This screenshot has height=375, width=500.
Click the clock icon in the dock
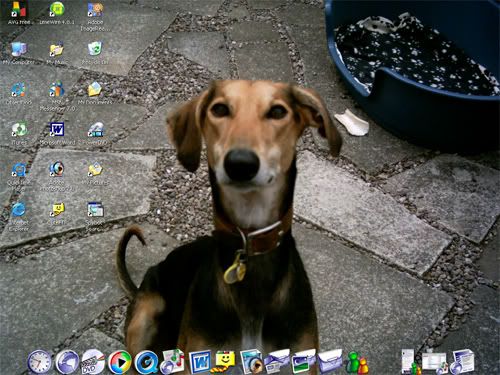[40, 361]
